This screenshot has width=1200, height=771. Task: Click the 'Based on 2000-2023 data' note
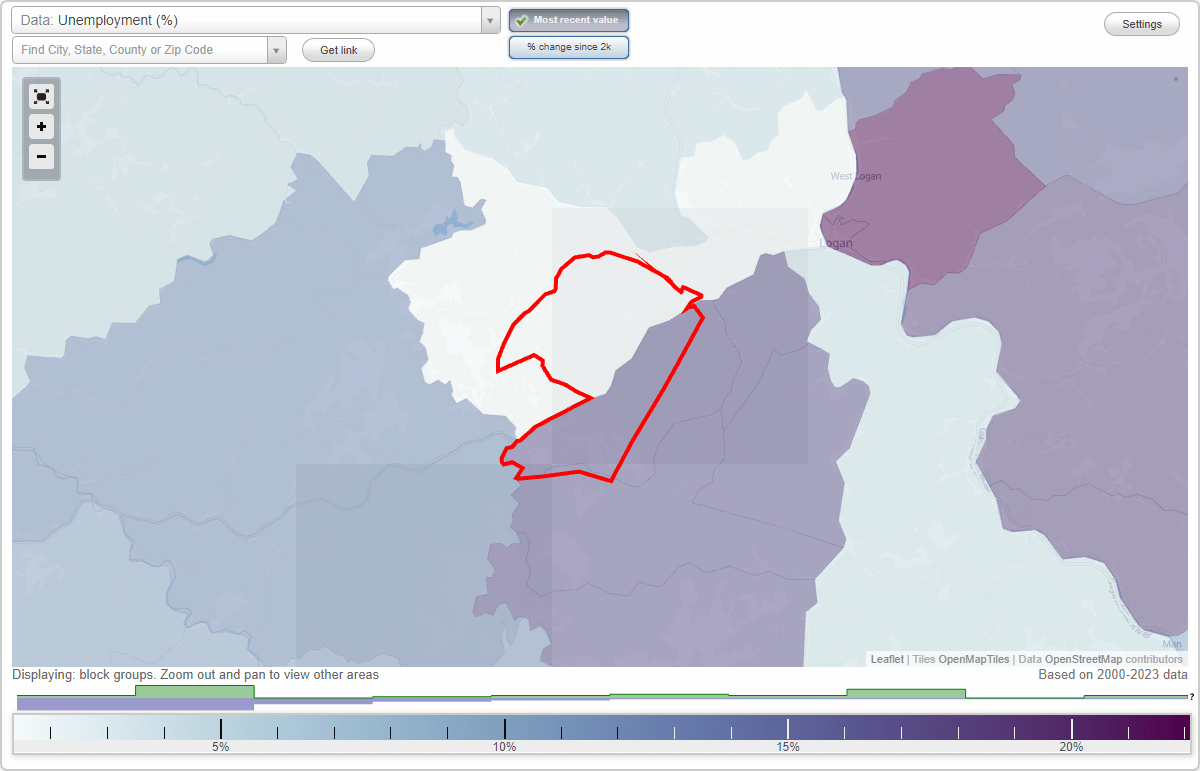1112,675
